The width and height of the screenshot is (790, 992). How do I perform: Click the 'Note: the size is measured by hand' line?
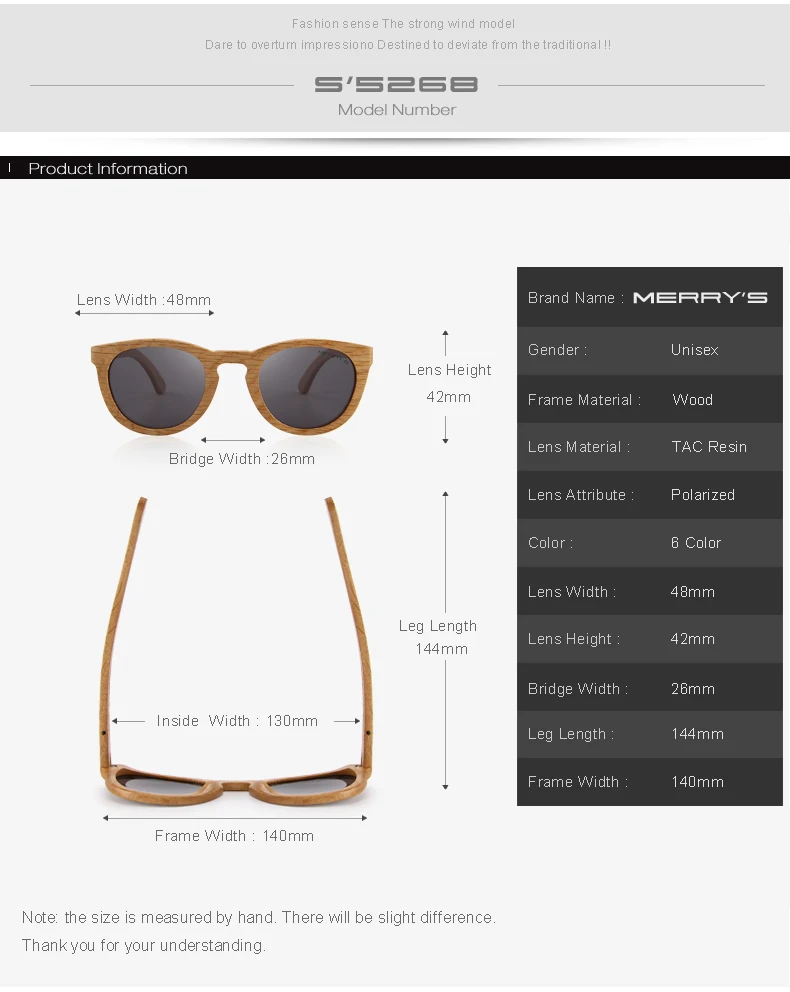(x=259, y=917)
